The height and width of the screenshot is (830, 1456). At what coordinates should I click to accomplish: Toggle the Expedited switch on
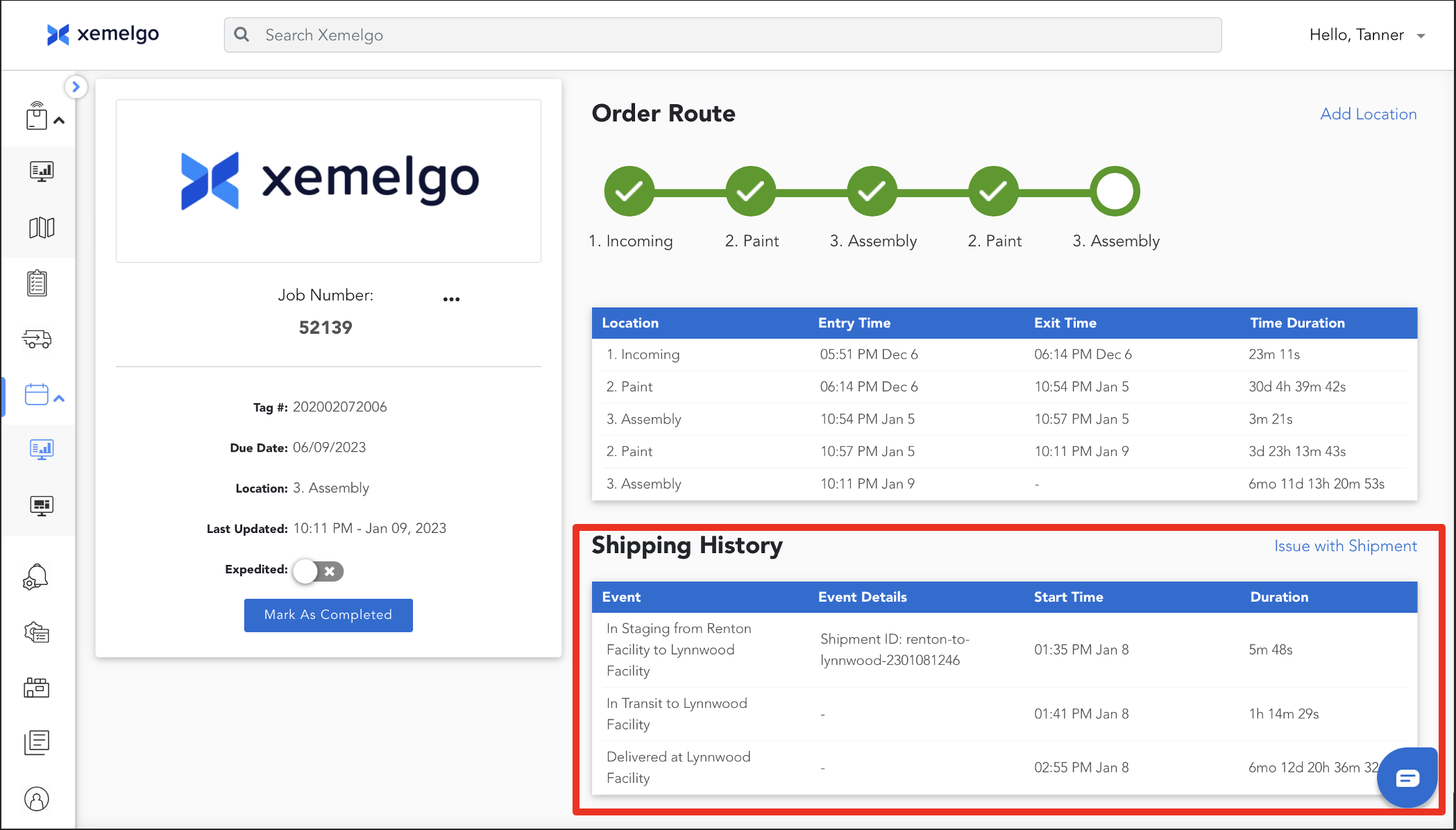(x=318, y=571)
